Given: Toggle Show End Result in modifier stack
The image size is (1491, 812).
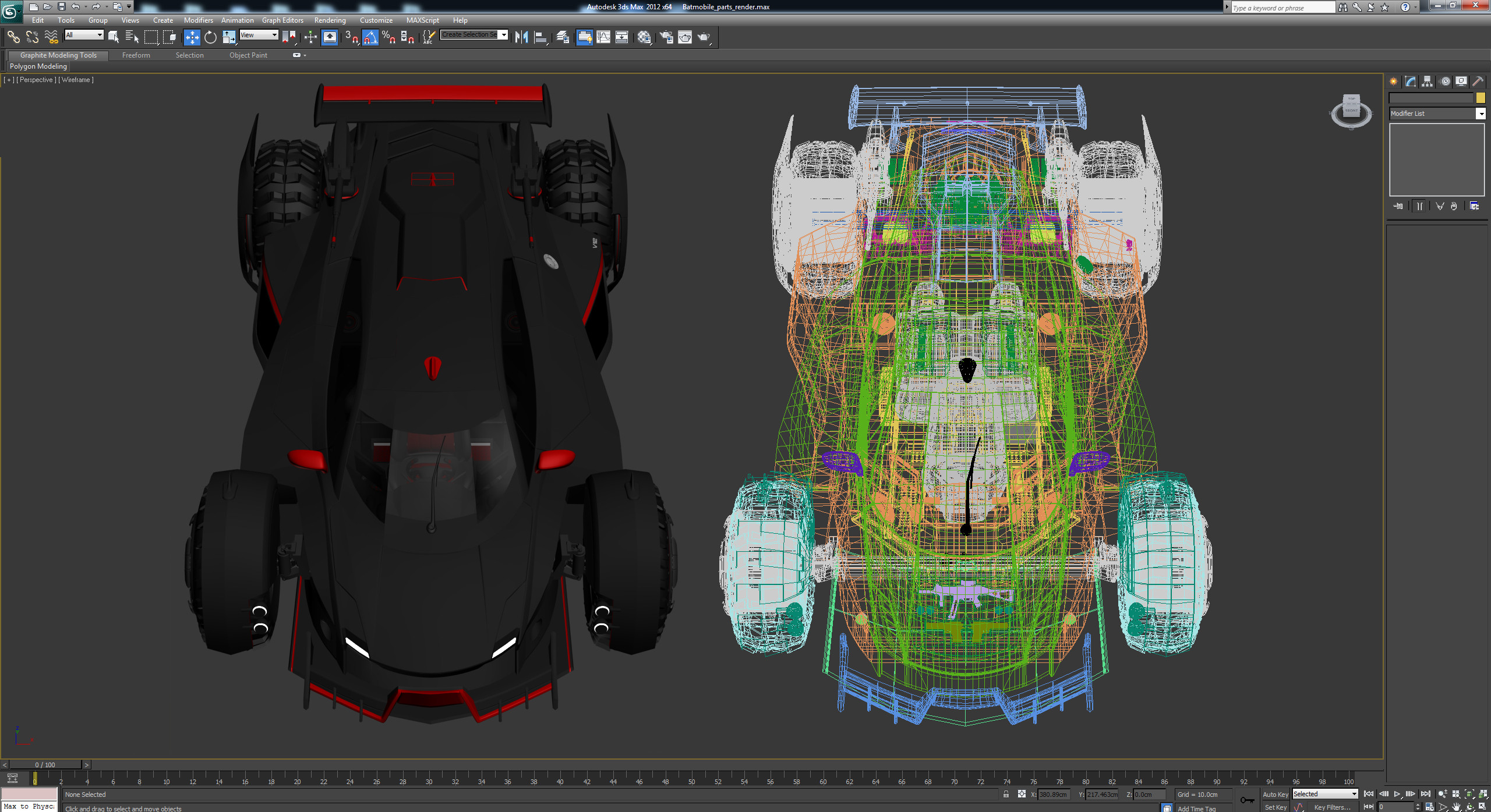Looking at the screenshot, I should (1419, 206).
